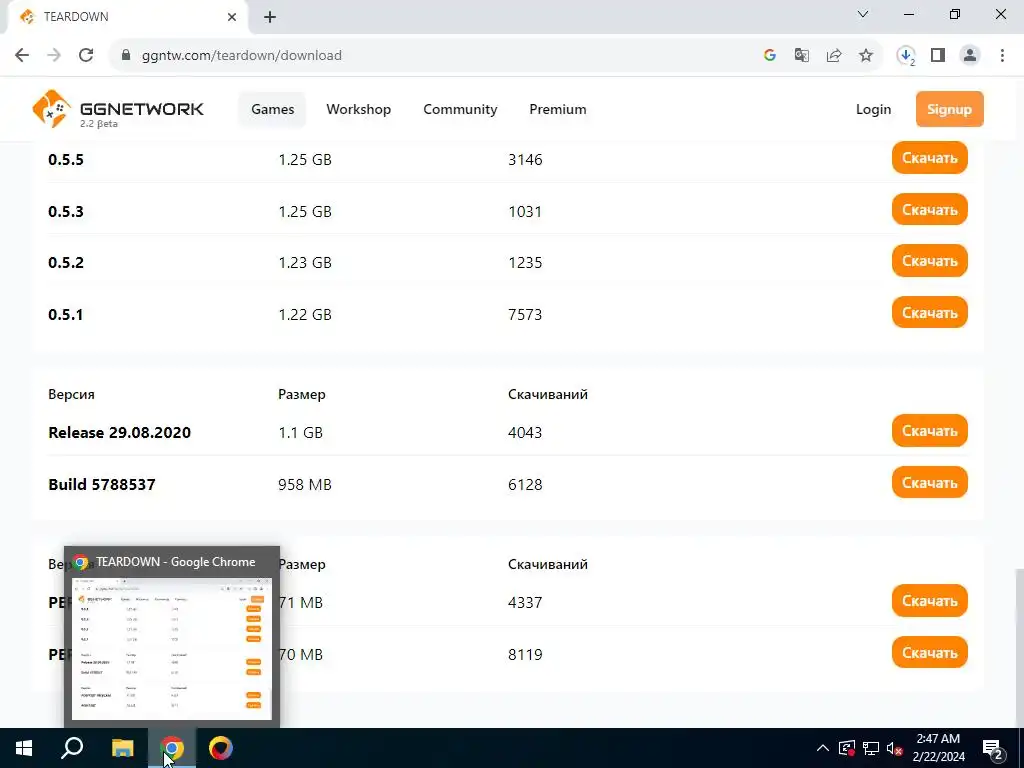
Task: Download version 0.5.2
Action: [x=929, y=261]
